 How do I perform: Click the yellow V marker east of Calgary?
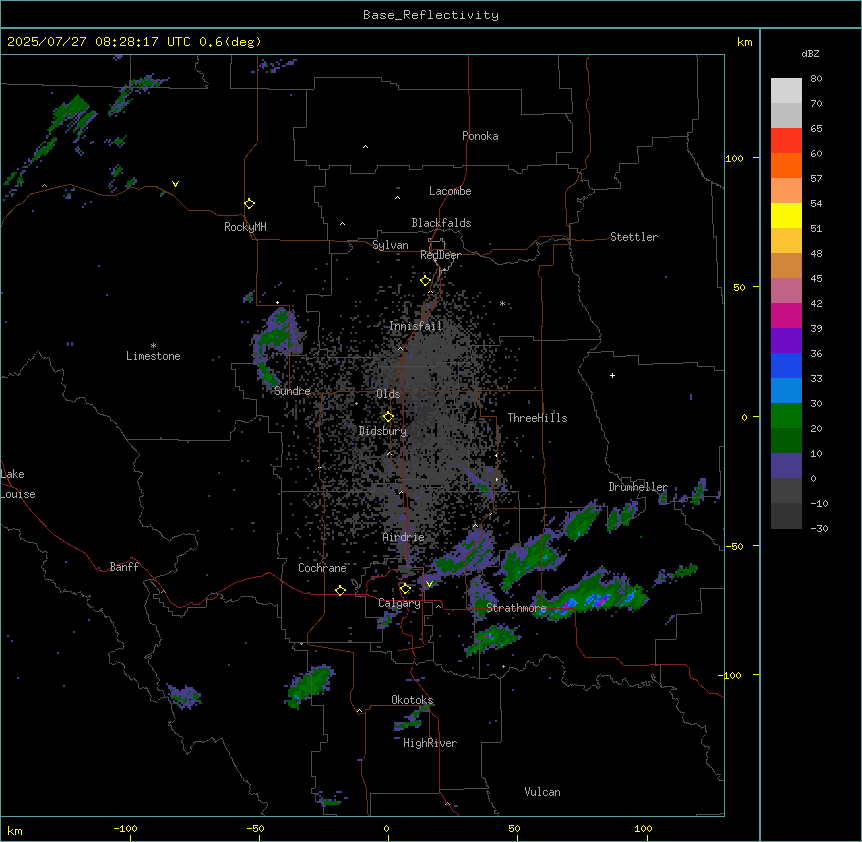(x=429, y=584)
